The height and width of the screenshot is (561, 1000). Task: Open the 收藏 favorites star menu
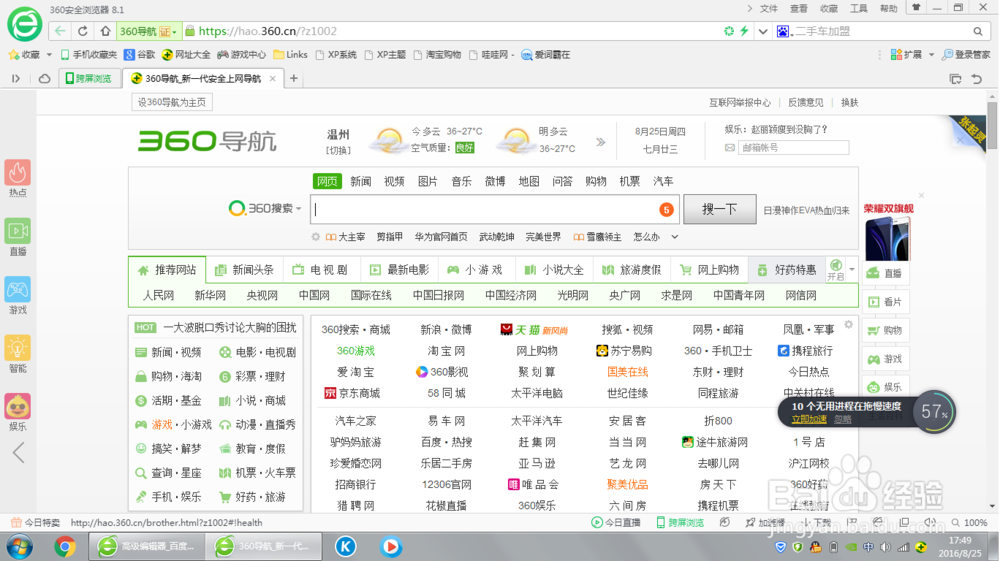[x=24, y=55]
